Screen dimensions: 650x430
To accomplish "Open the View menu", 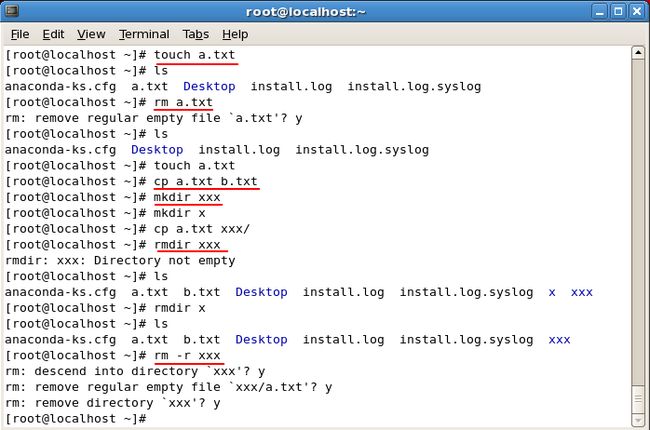I will tap(91, 34).
